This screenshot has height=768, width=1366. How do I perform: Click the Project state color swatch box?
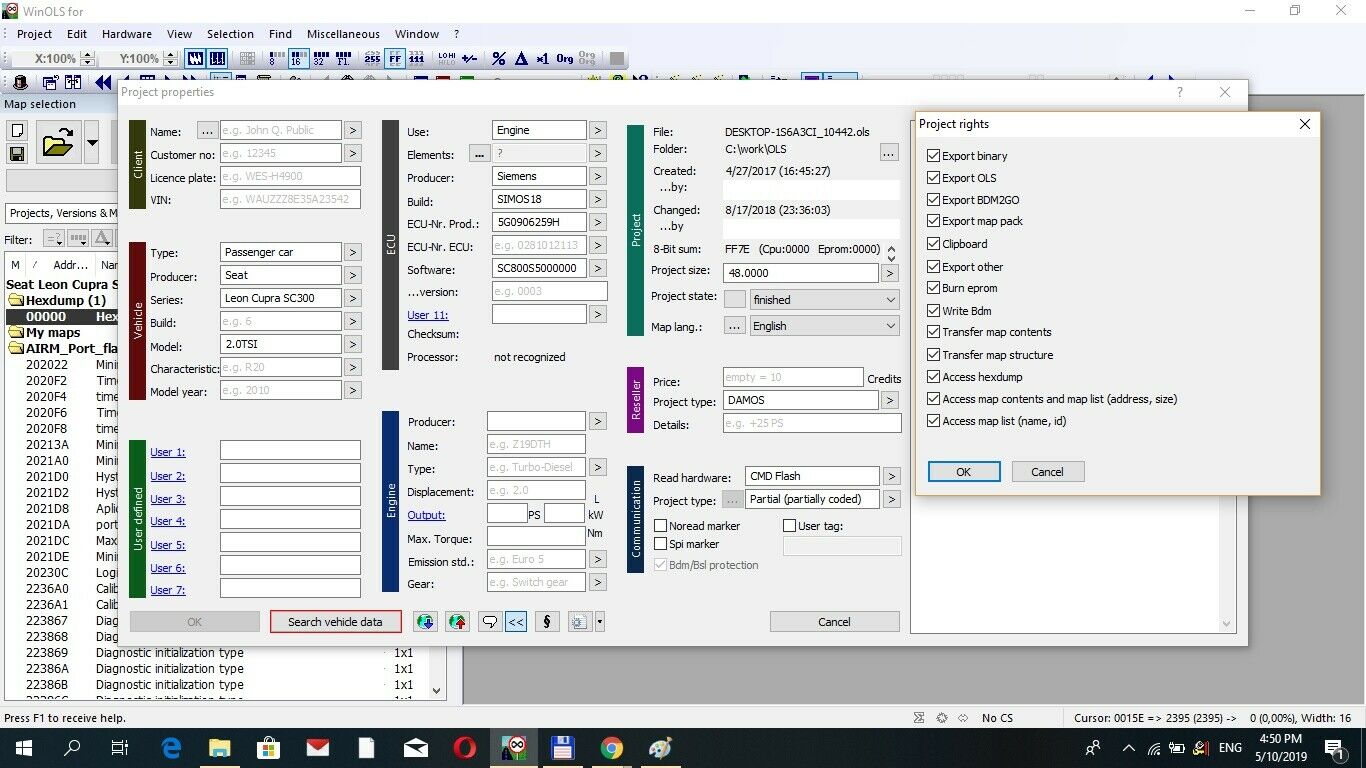pyautogui.click(x=734, y=299)
